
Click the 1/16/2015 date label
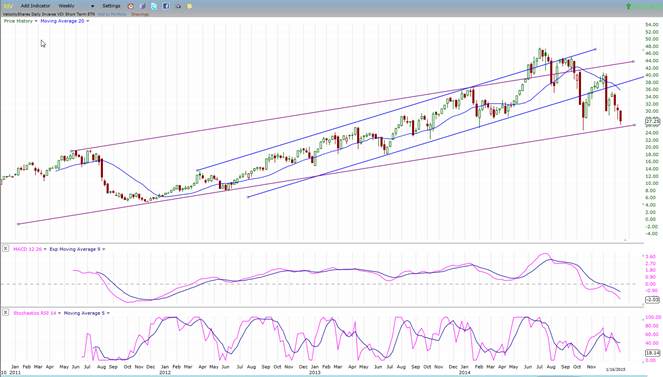pyautogui.click(x=615, y=369)
